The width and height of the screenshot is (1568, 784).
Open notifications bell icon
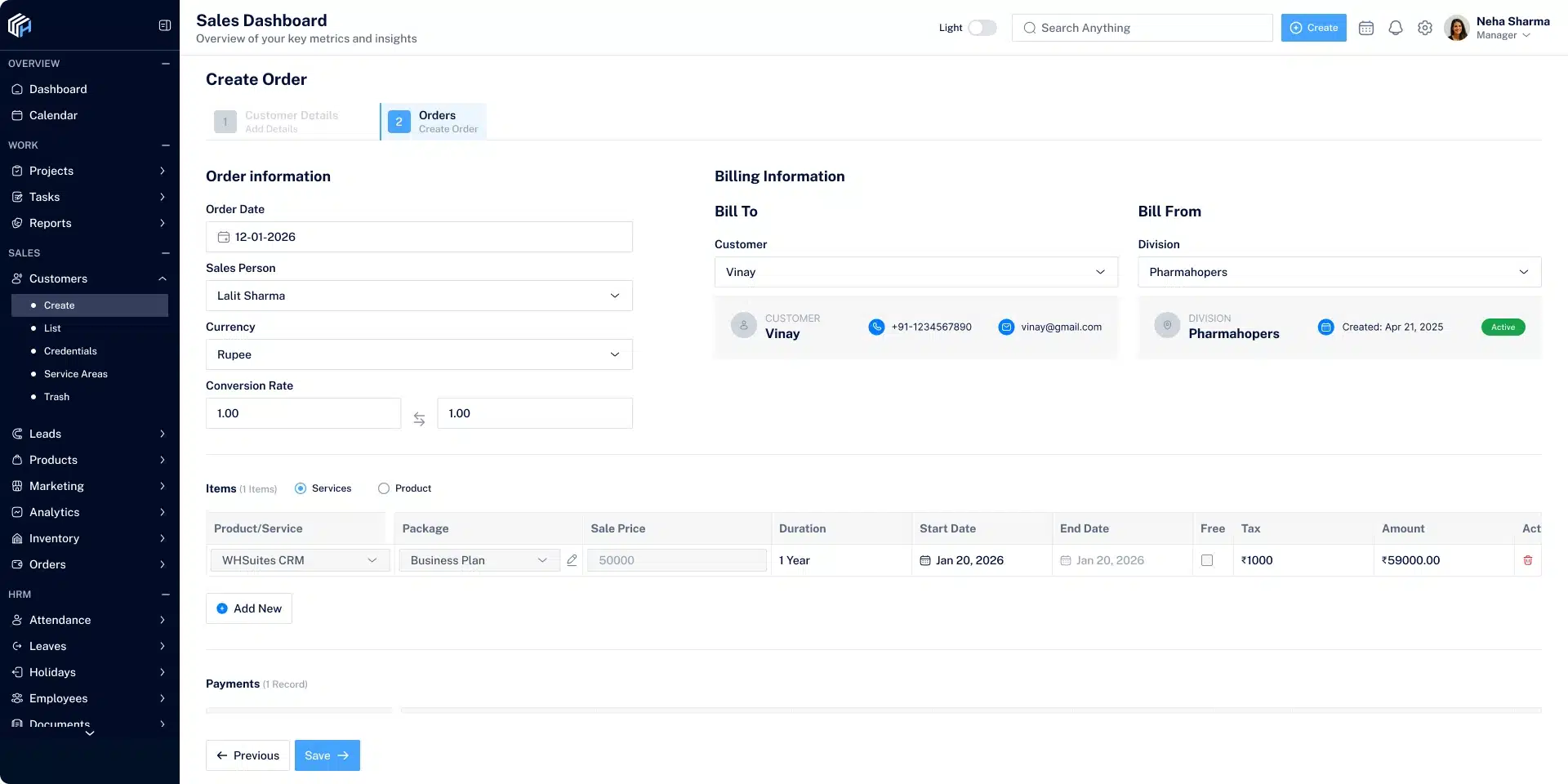[x=1396, y=28]
